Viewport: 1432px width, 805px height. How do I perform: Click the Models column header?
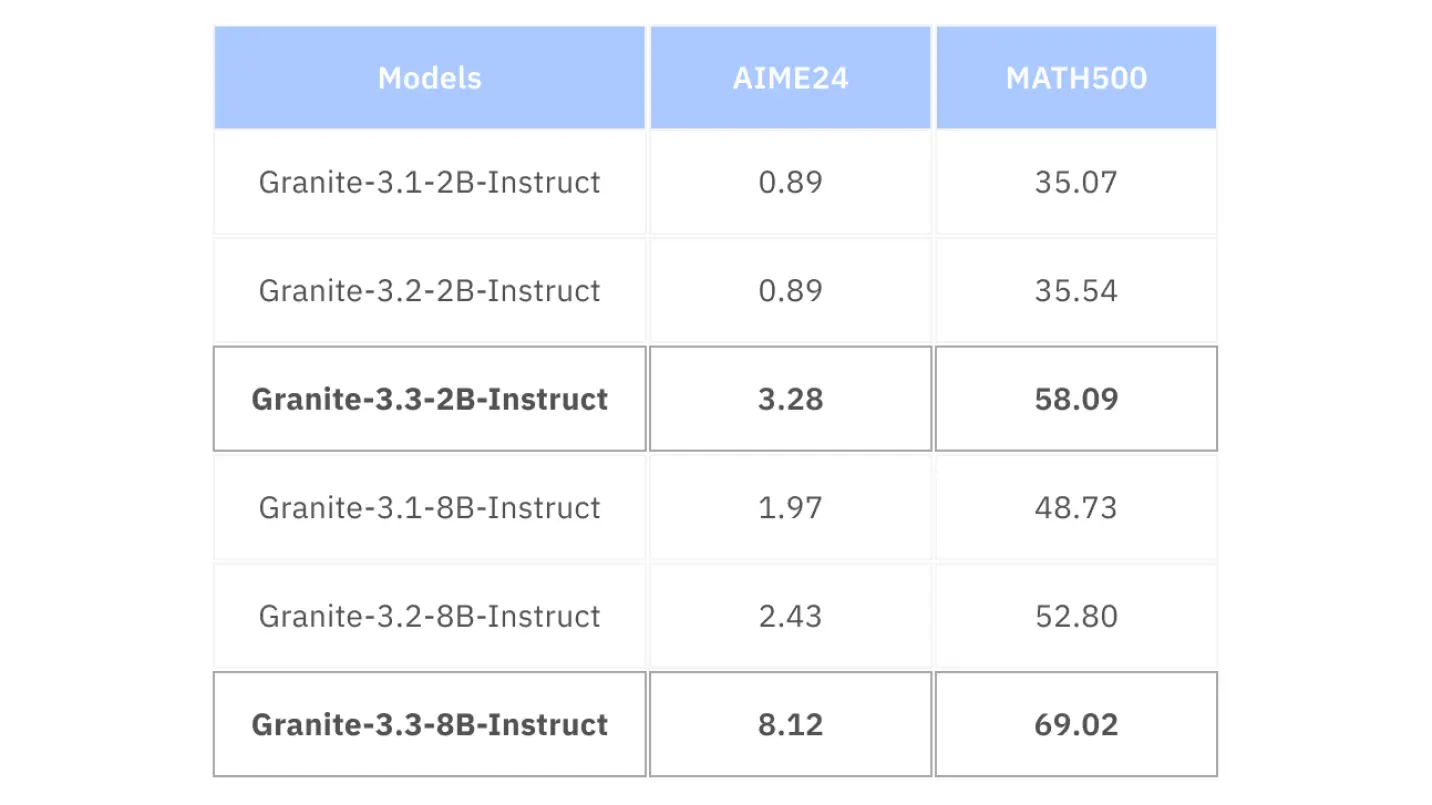tap(429, 78)
